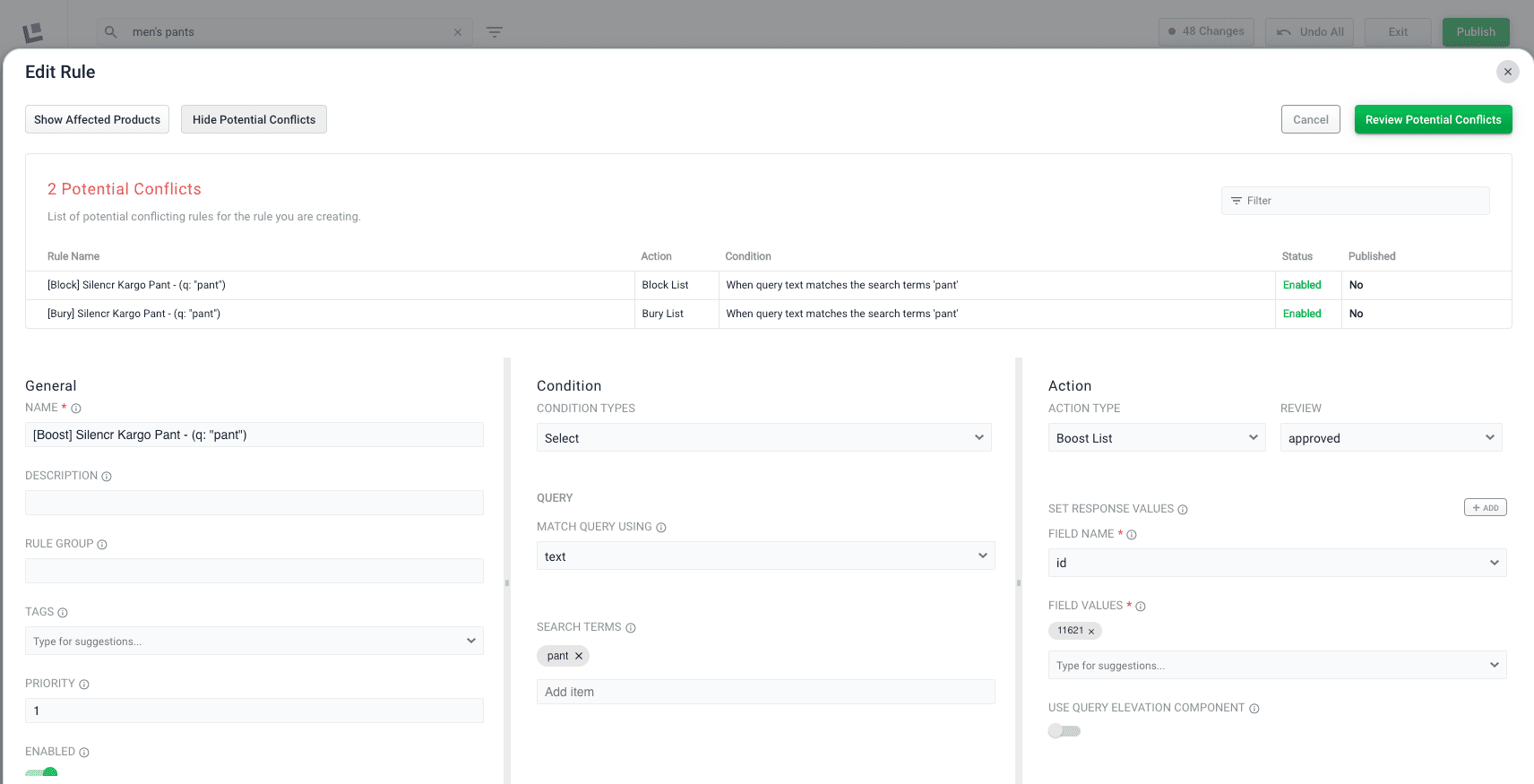
Task: Open the Action Type Boost List dropdown
Action: click(x=1157, y=437)
